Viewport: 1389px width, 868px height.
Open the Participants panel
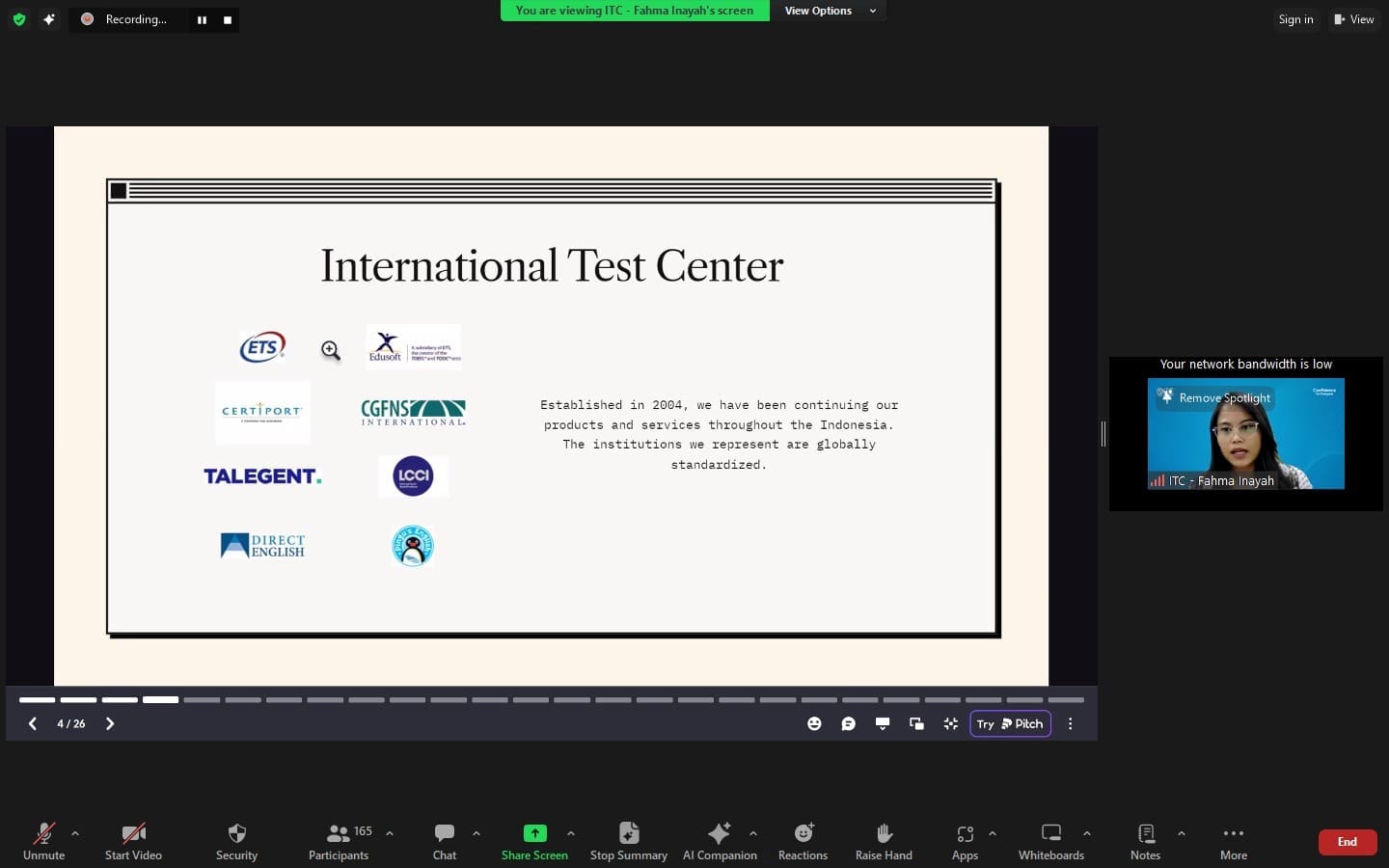pyautogui.click(x=339, y=841)
